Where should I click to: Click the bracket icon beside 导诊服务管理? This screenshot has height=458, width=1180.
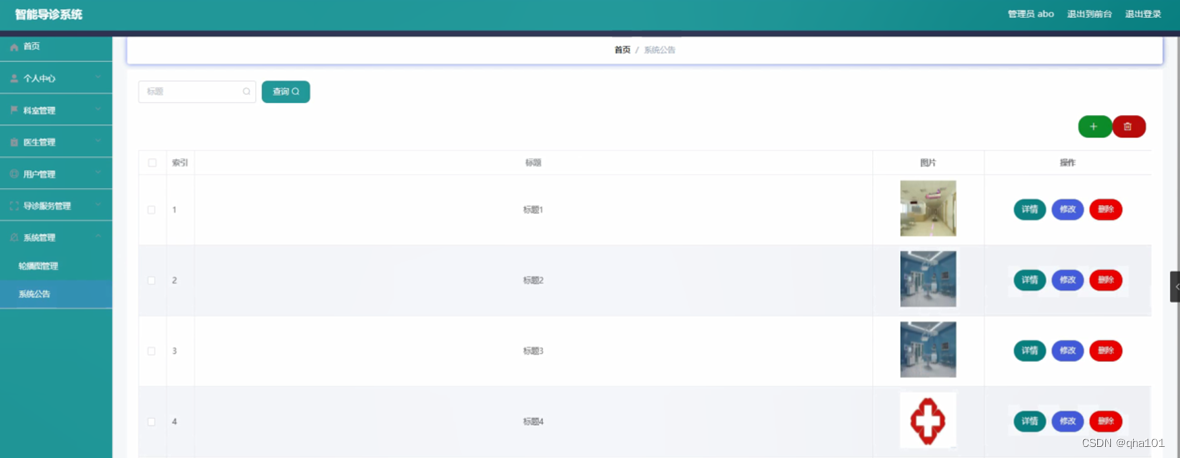(x=14, y=206)
